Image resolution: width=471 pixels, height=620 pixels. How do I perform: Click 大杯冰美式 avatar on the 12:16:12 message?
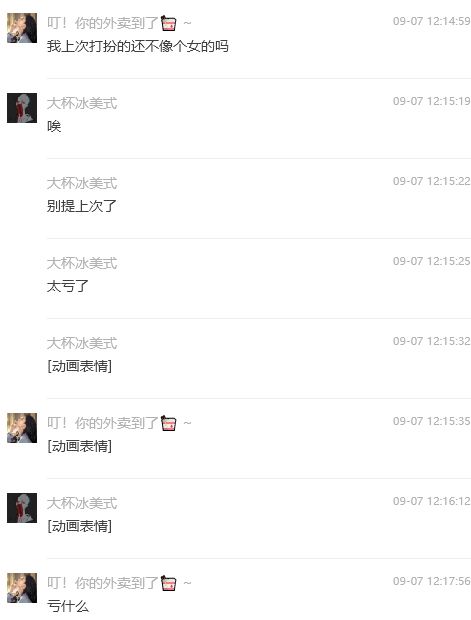[x=22, y=508]
